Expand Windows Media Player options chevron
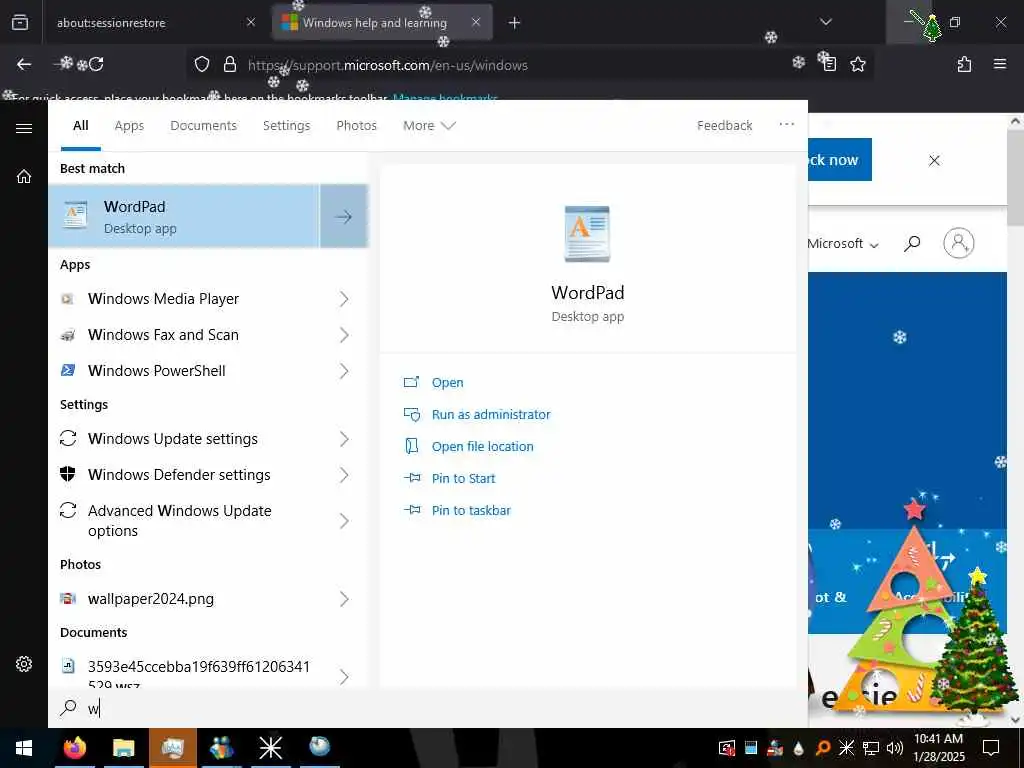Image resolution: width=1024 pixels, height=768 pixels. (x=344, y=299)
